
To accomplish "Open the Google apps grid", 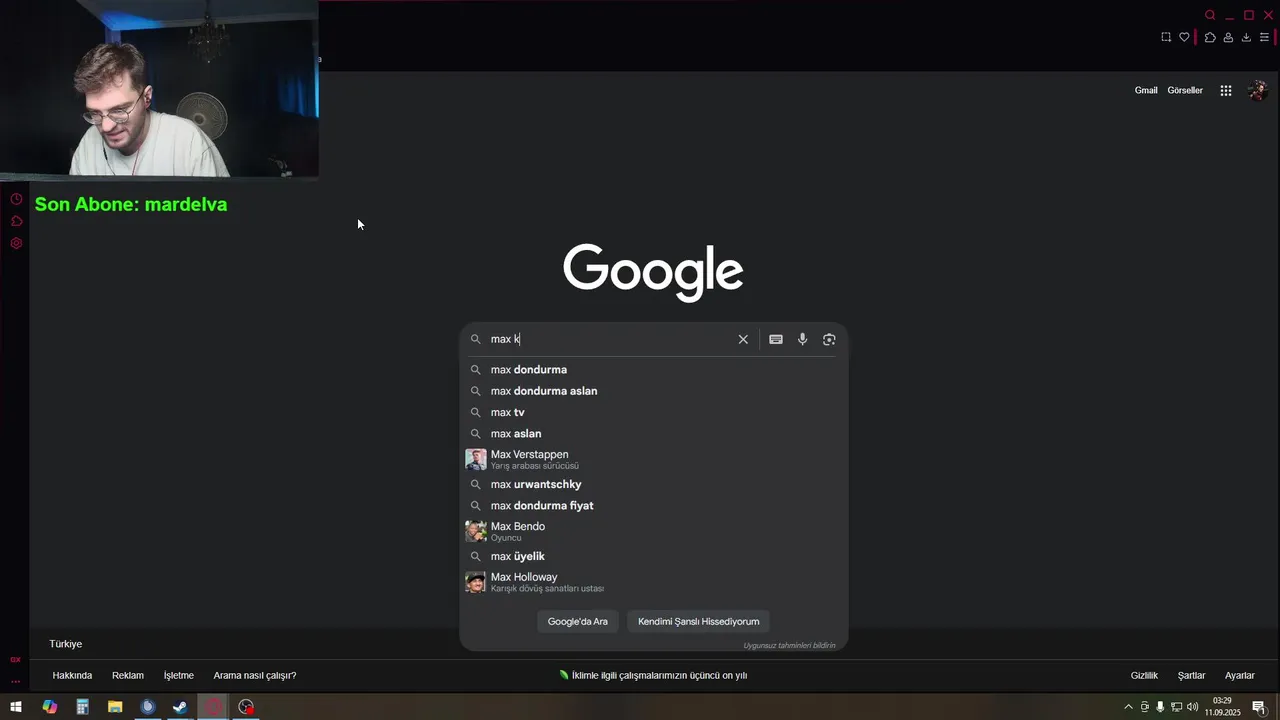I will coord(1226,90).
